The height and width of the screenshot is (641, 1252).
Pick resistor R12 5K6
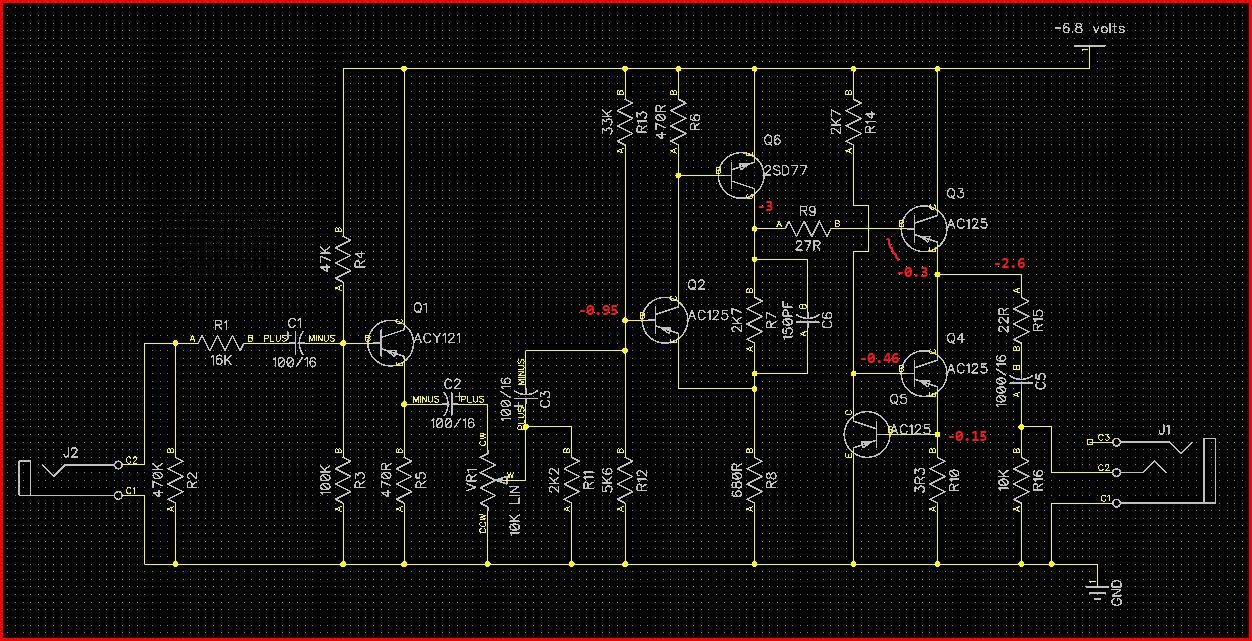coord(625,480)
